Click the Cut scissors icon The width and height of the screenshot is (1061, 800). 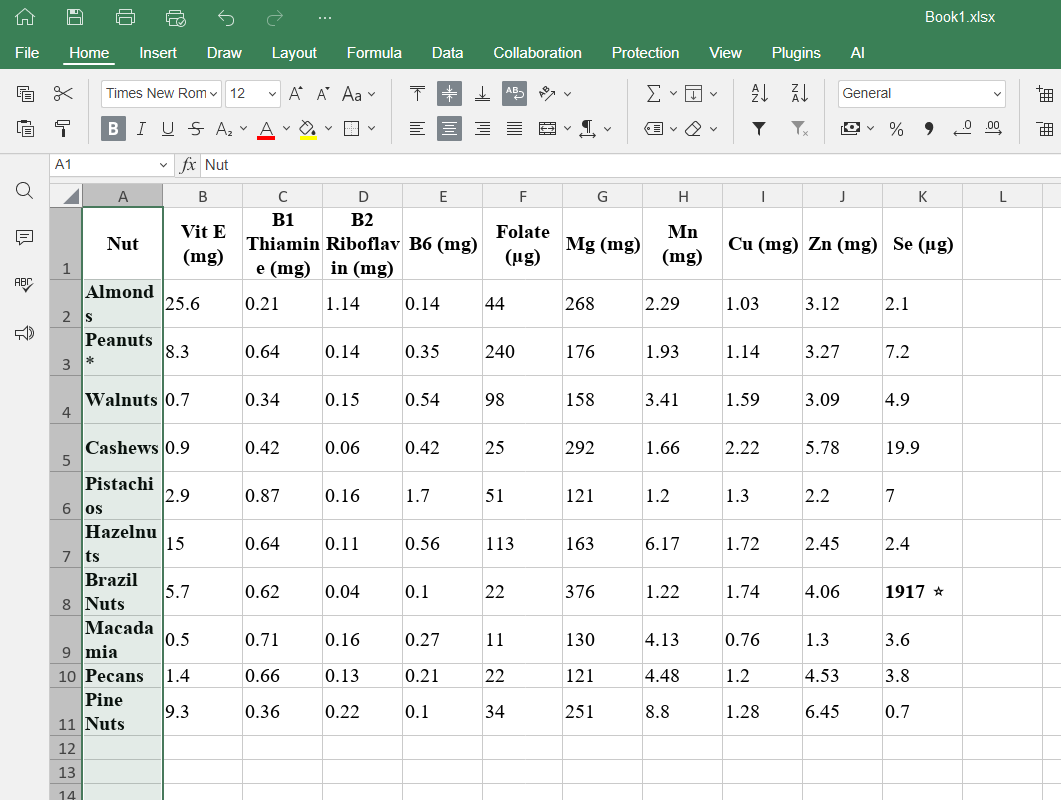[x=63, y=94]
